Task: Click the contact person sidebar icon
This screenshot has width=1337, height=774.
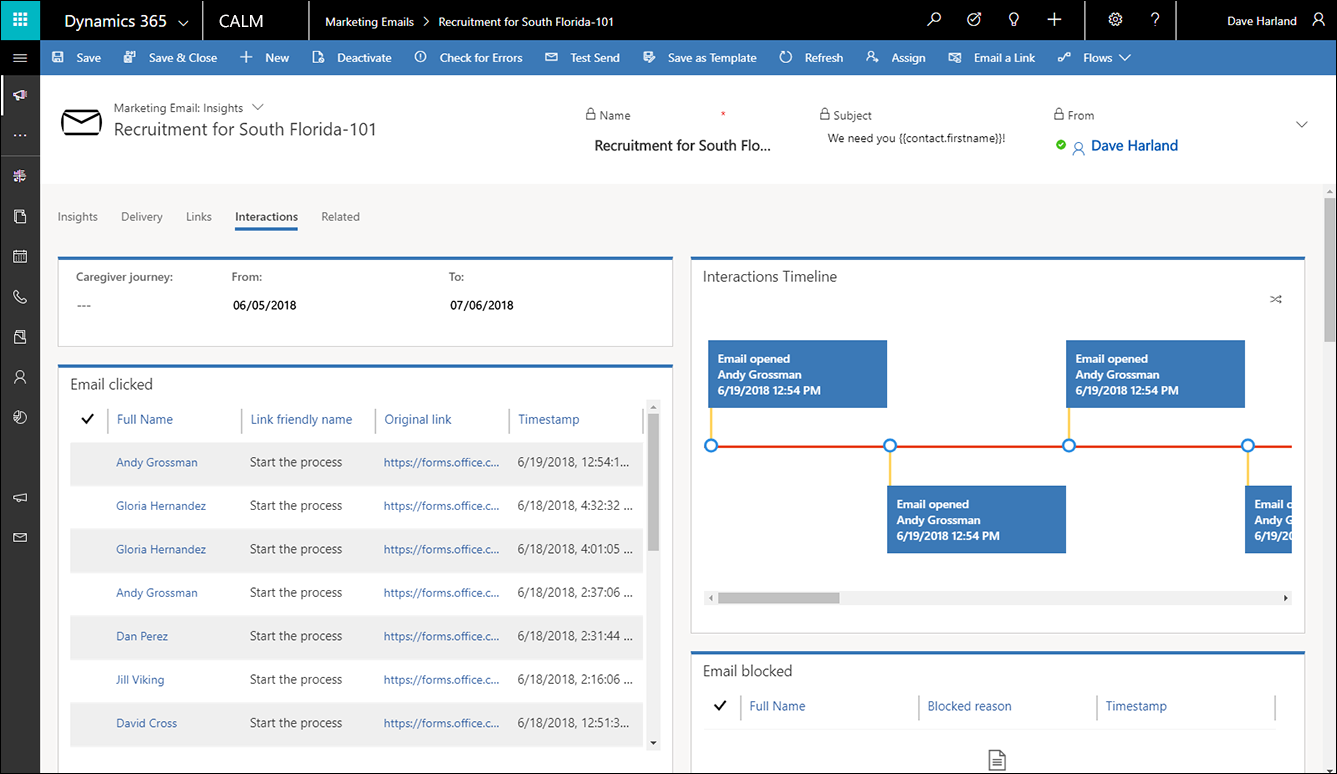Action: pyautogui.click(x=20, y=377)
